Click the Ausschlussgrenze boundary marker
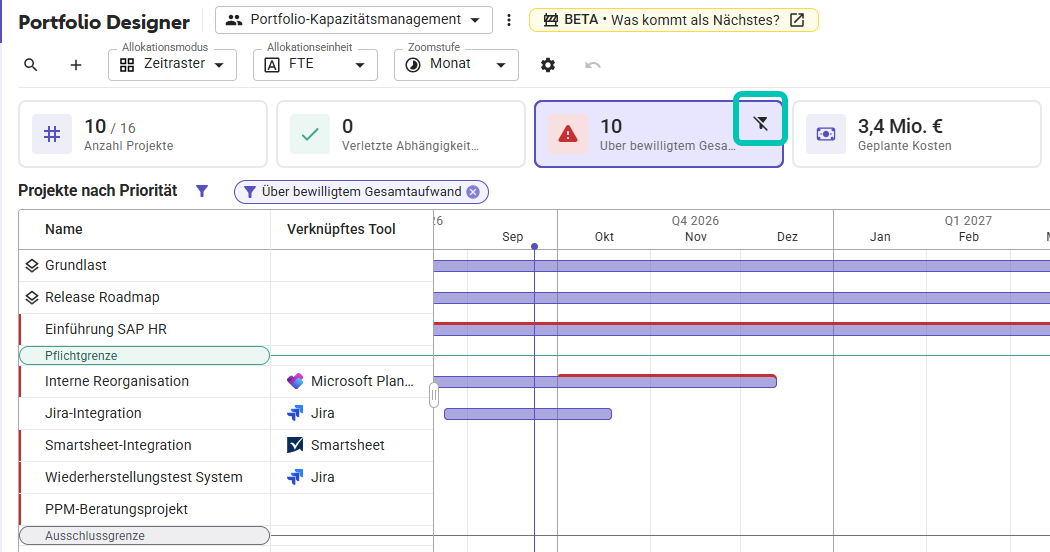The image size is (1050, 552). click(145, 536)
